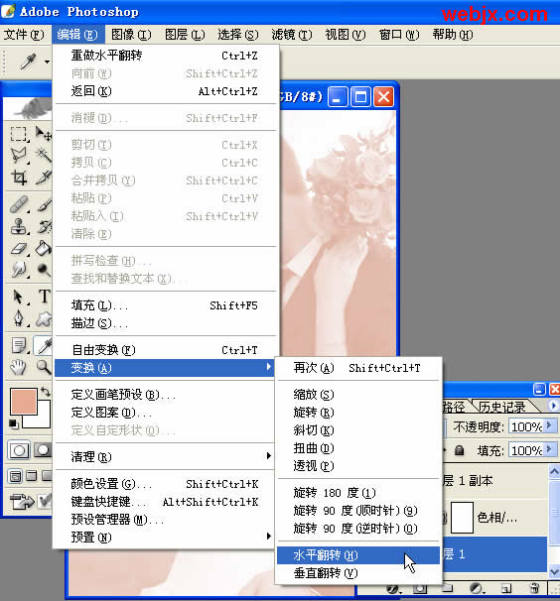Select the Notes tool
The width and height of the screenshot is (560, 601).
click(18, 345)
